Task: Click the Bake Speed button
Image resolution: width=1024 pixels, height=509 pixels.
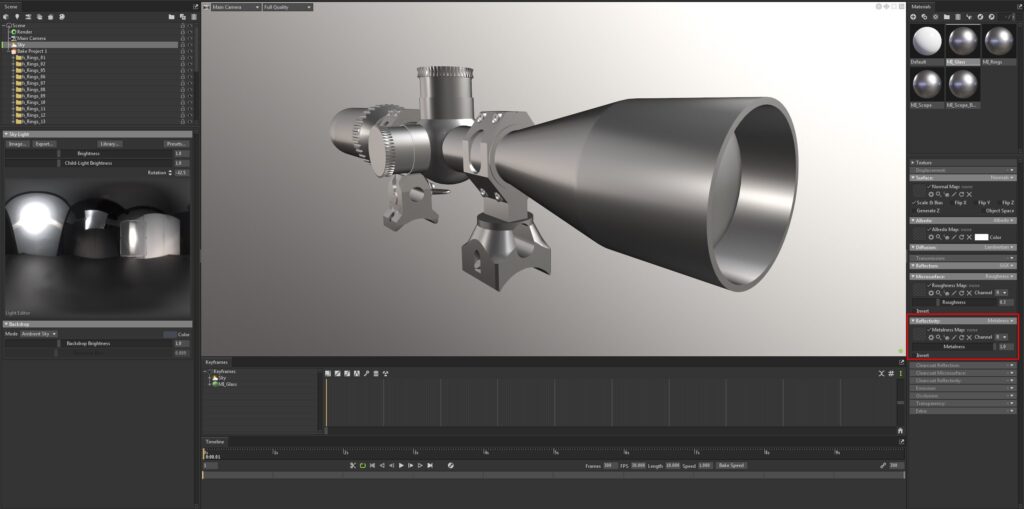Action: [730, 465]
